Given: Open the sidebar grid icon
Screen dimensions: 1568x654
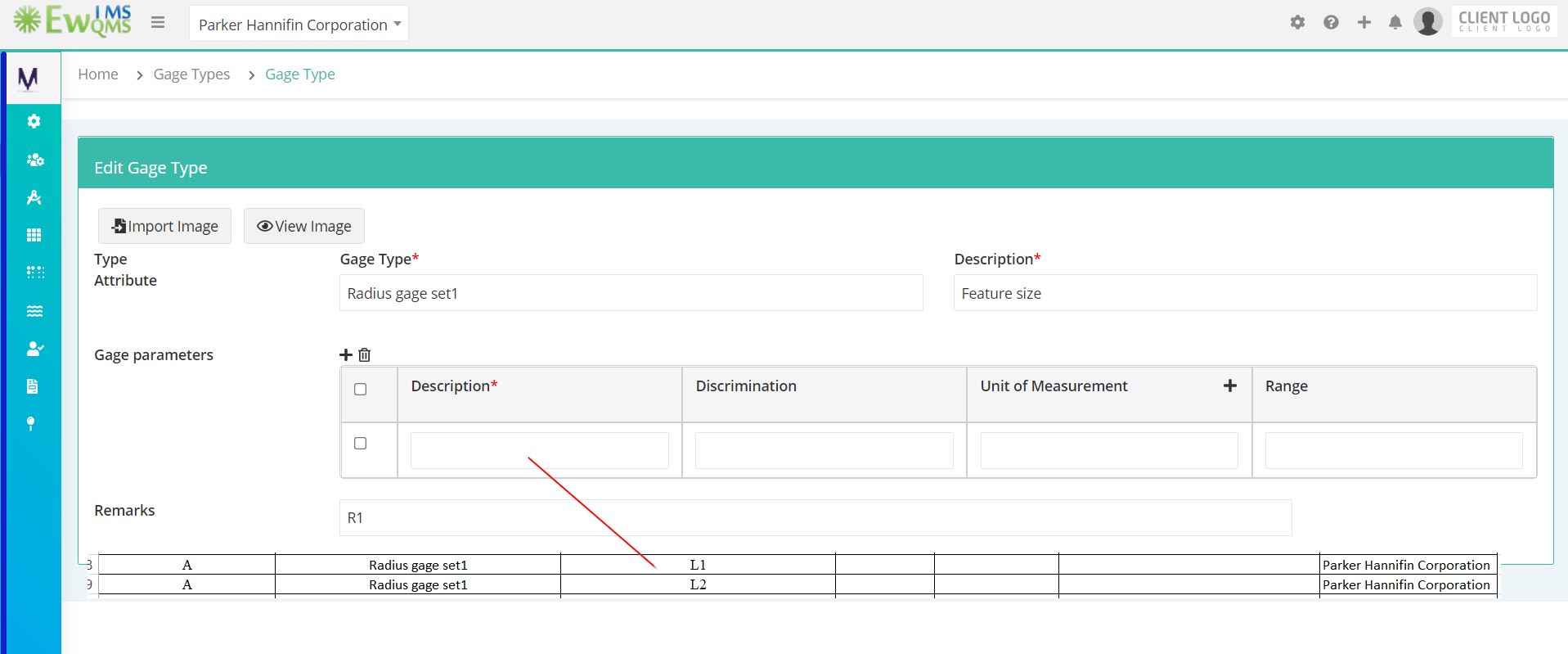Looking at the screenshot, I should [x=34, y=235].
